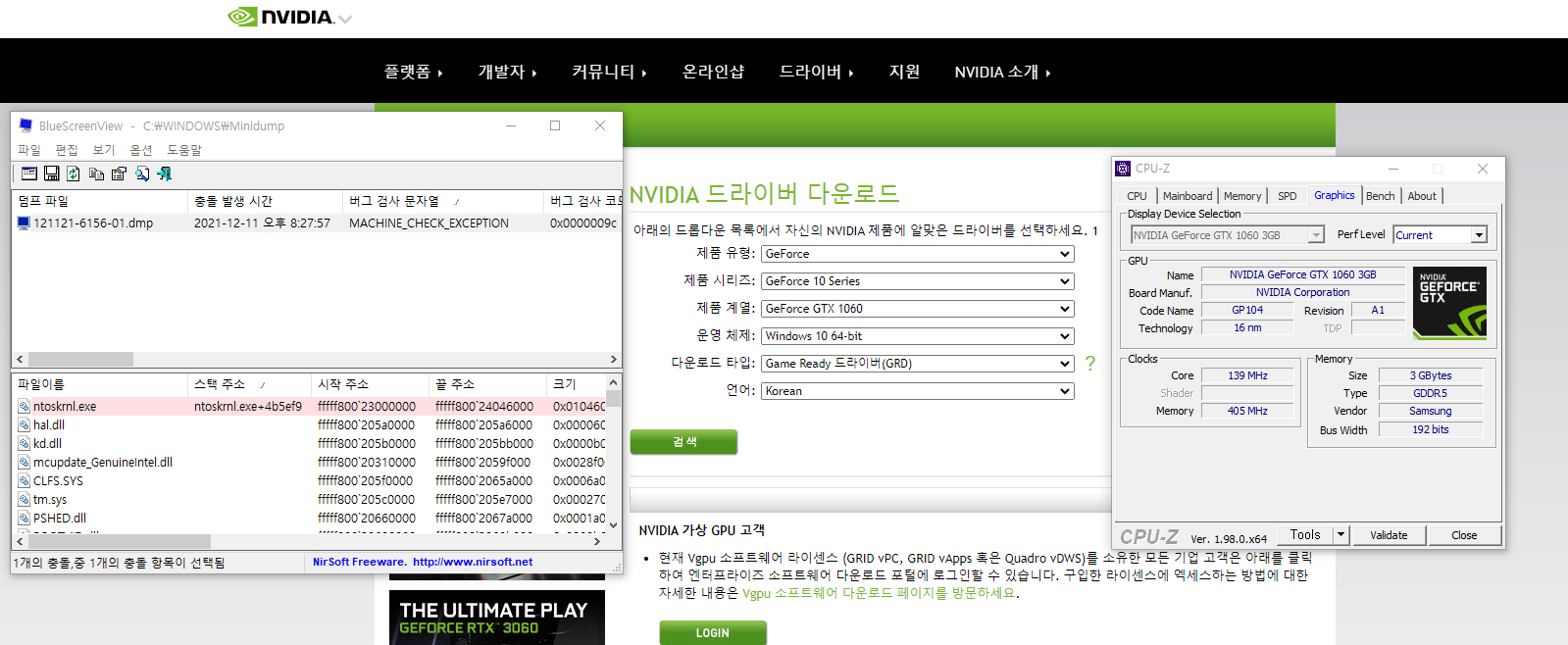Screen dimensions: 1568x645
Task: Open the Windows 10 64-bit OS dropdown
Action: point(918,336)
